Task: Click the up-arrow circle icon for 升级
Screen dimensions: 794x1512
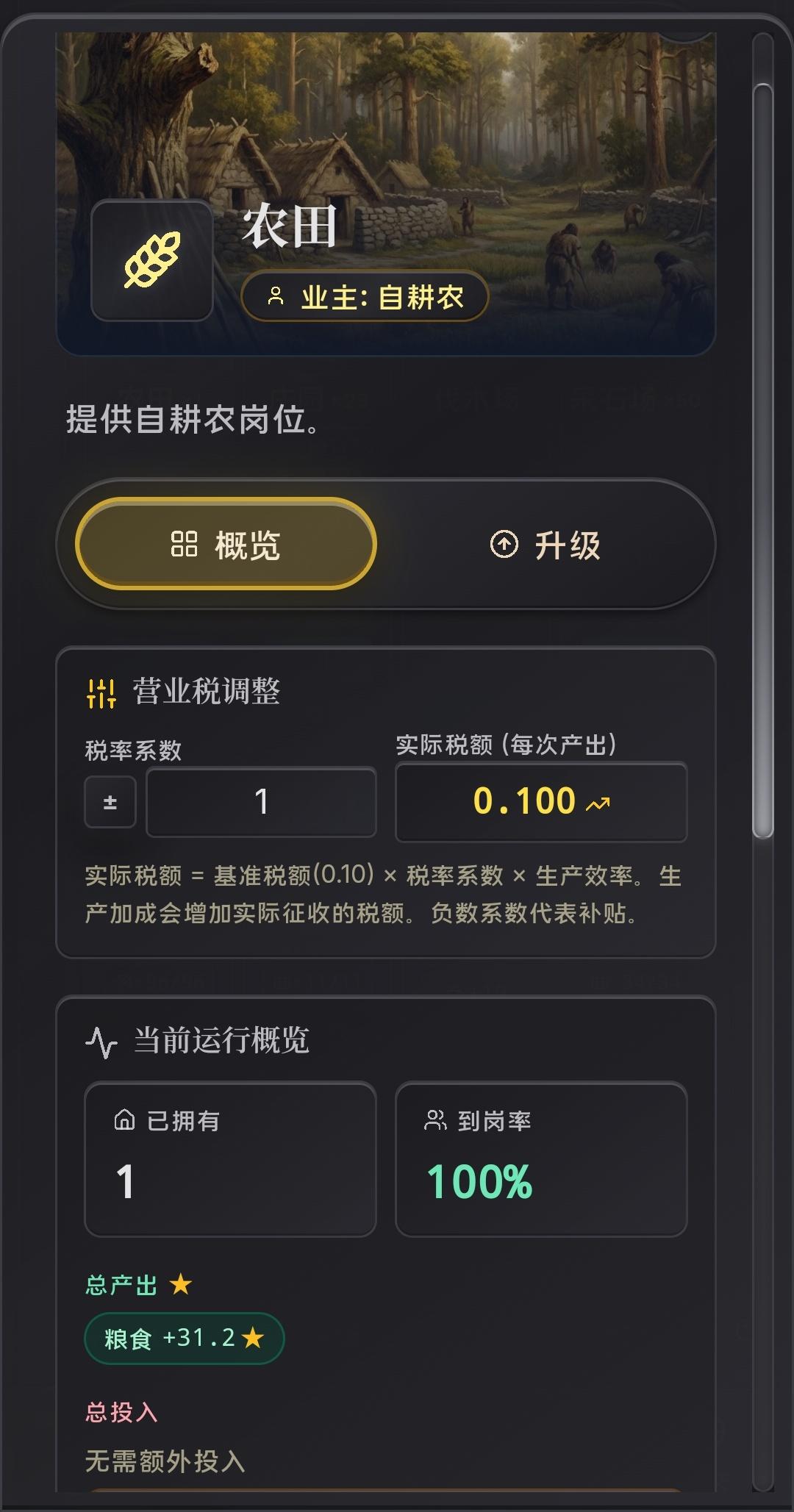Action: click(504, 545)
